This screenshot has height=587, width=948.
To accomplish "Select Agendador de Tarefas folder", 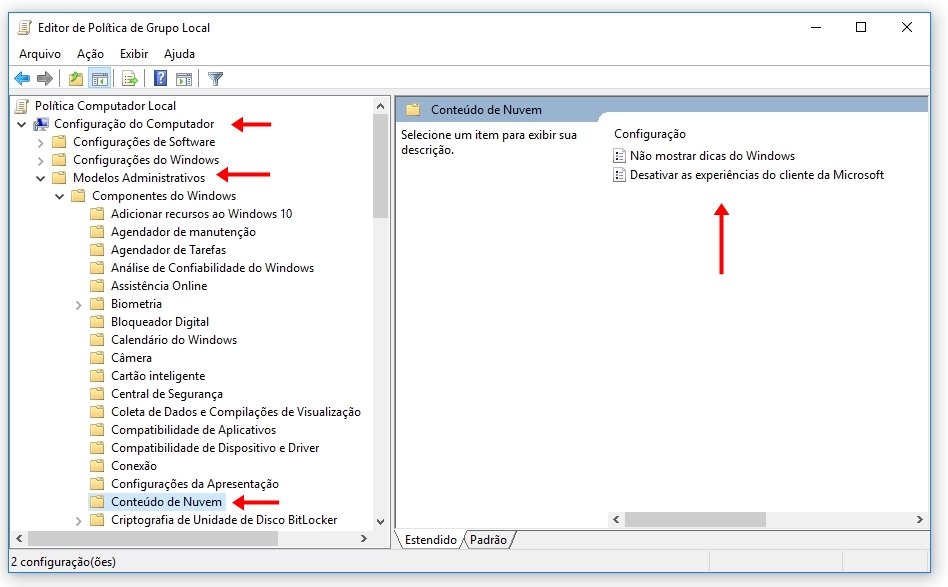I will tap(168, 250).
